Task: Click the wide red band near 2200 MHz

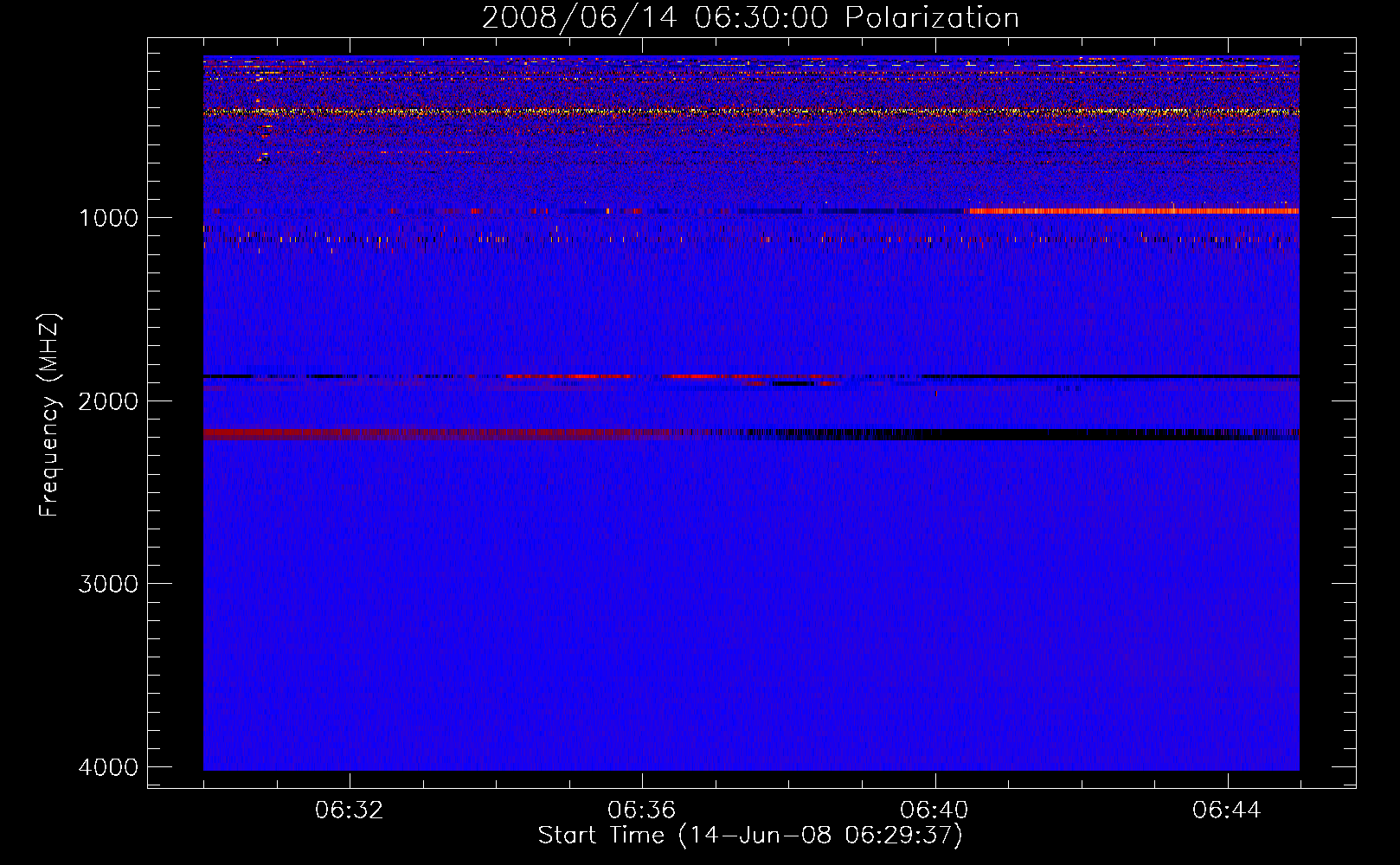Action: tap(459, 434)
